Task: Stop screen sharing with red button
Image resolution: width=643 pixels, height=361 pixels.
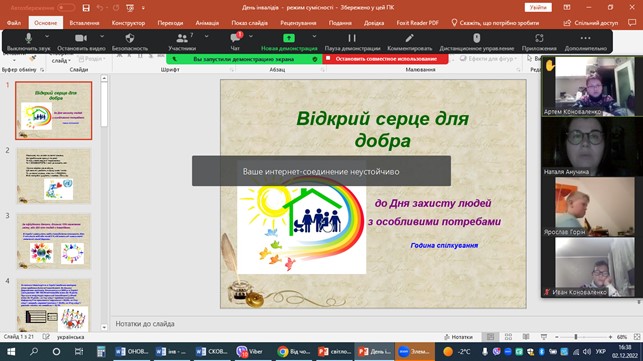Action: pyautogui.click(x=386, y=59)
